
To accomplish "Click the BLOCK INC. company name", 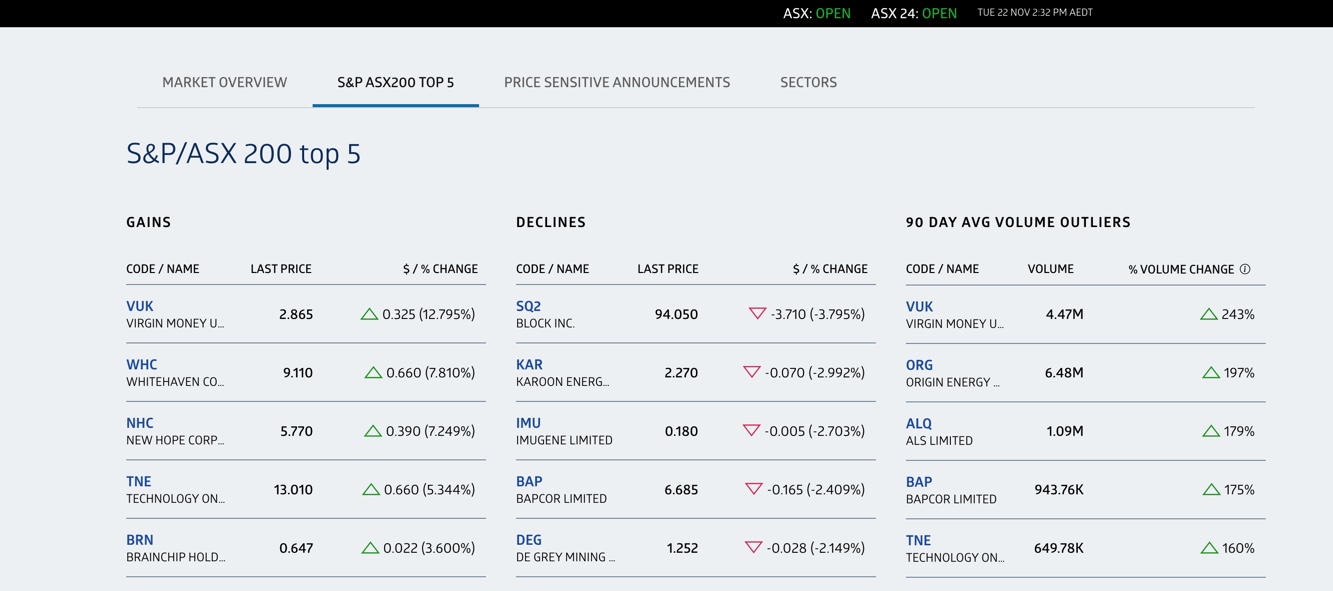I will [545, 324].
